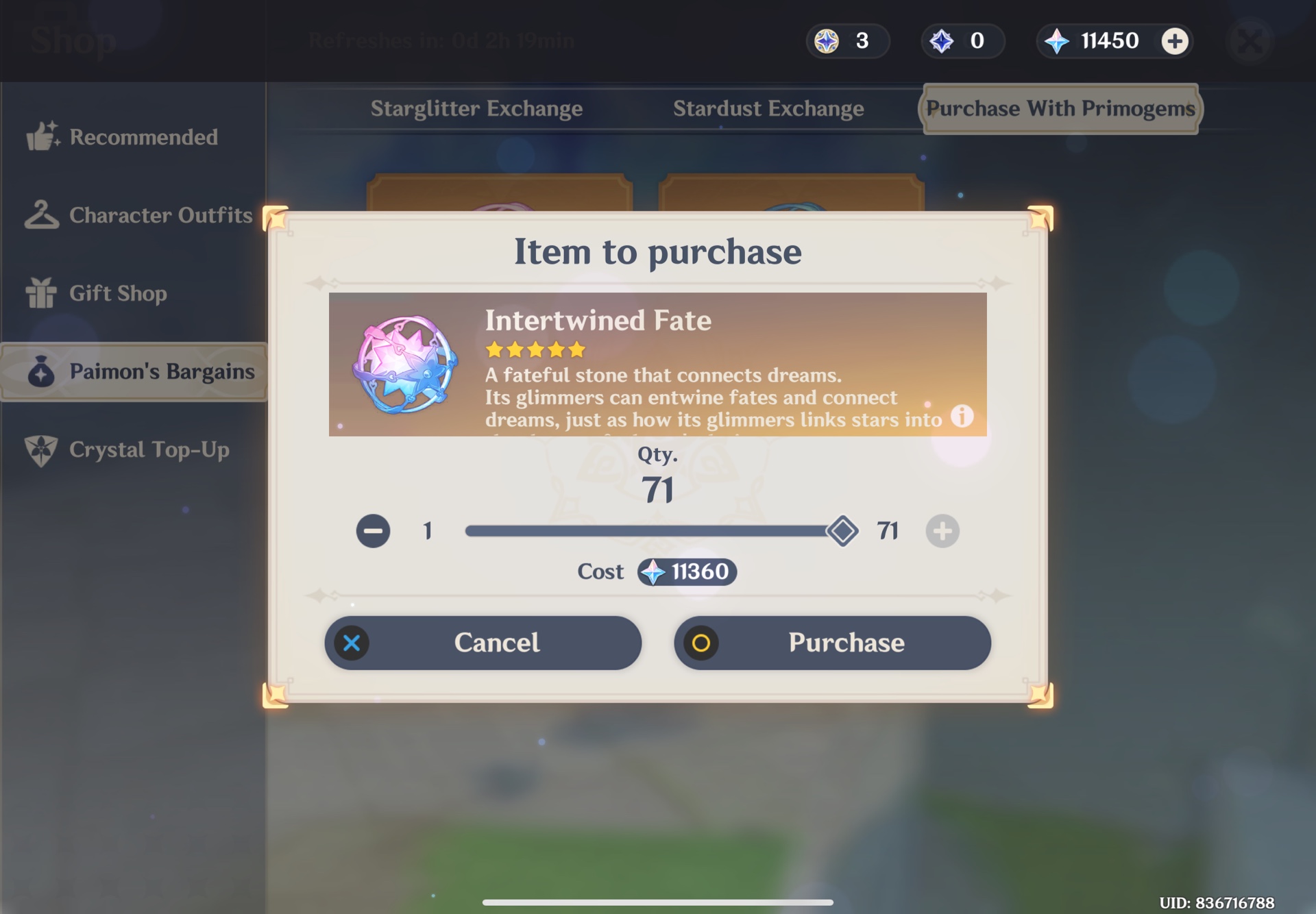1316x914 pixels.
Task: Click the Intertwined Fate item icon
Action: [x=405, y=364]
